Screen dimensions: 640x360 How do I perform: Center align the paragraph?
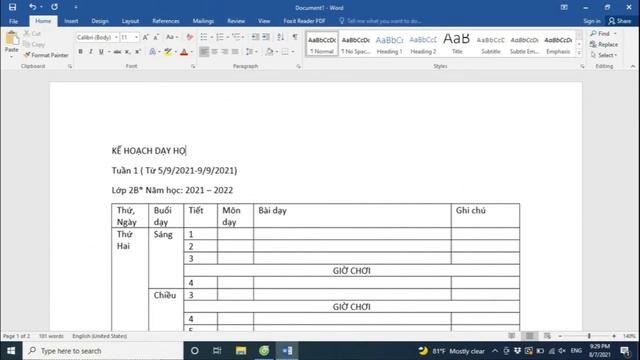[215, 52]
